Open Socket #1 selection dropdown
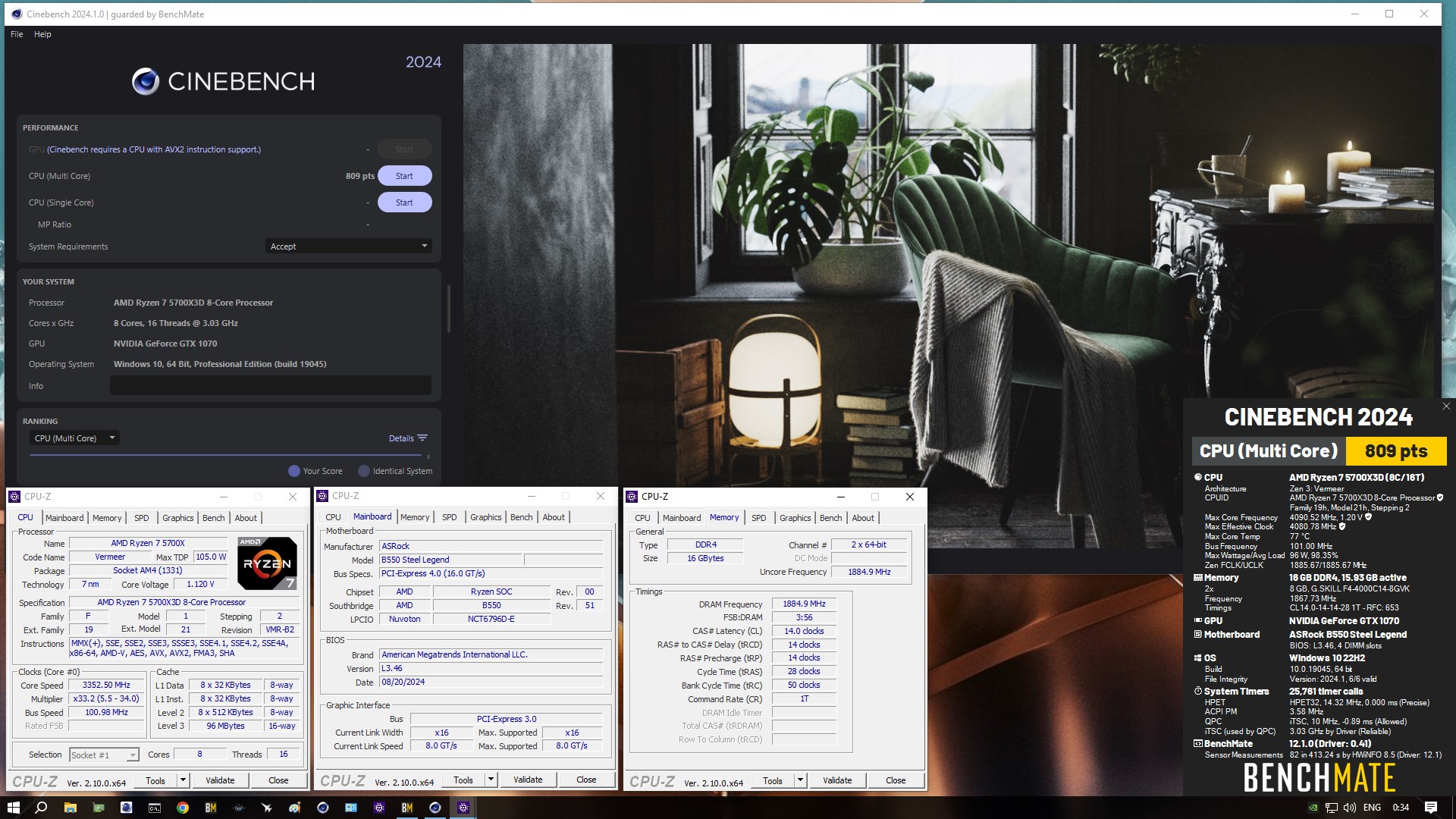The height and width of the screenshot is (819, 1456). [104, 755]
